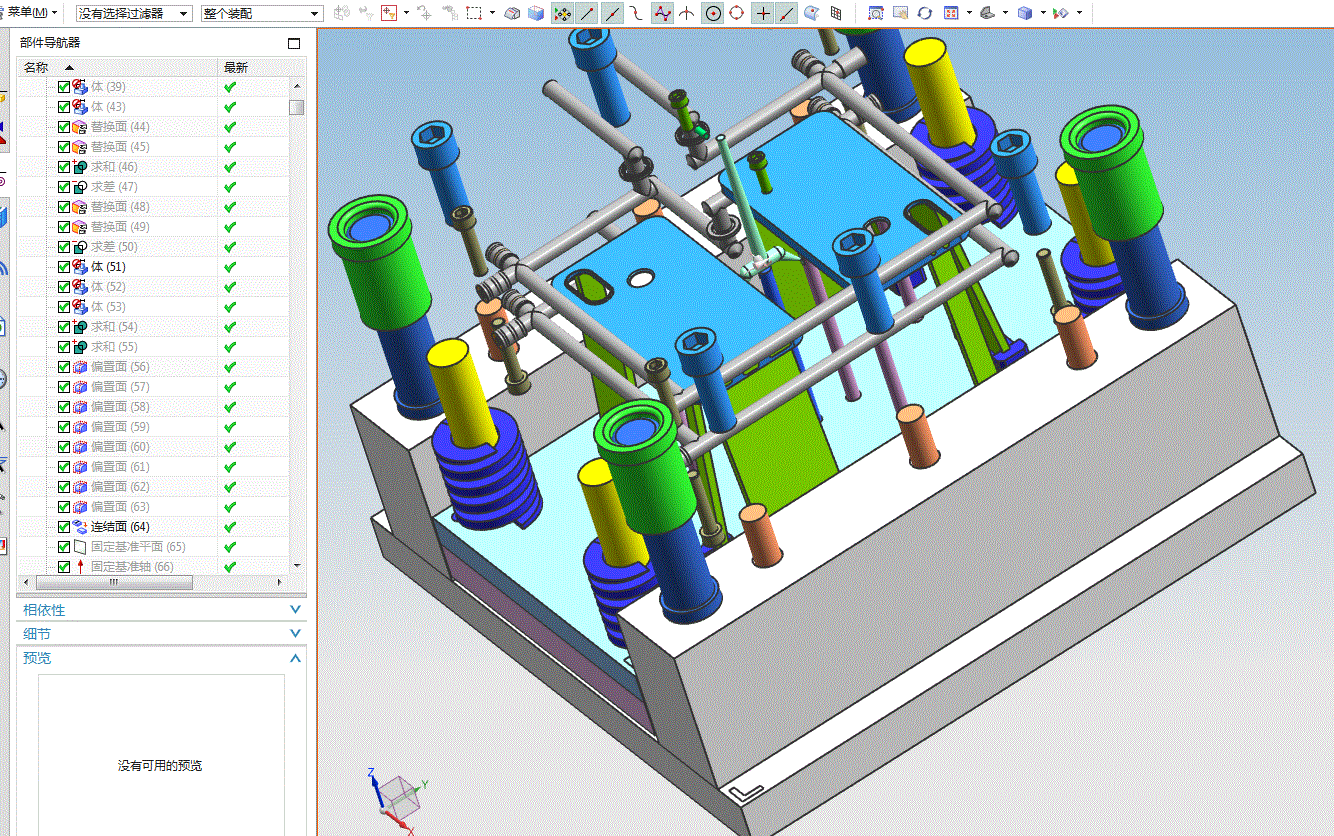Open the arrow beside the selection filter funnel
The height and width of the screenshot is (836, 1334).
406,13
